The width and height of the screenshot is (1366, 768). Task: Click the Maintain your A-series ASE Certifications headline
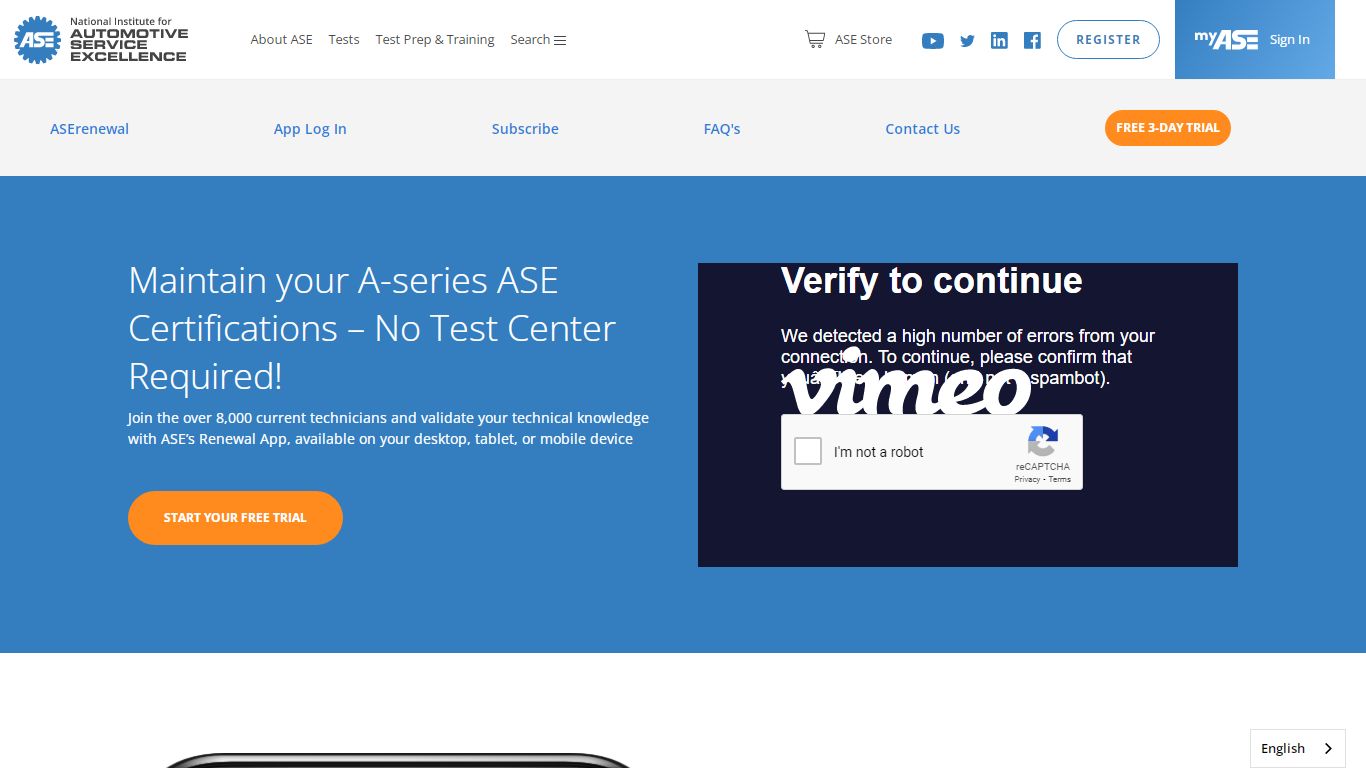coord(372,328)
